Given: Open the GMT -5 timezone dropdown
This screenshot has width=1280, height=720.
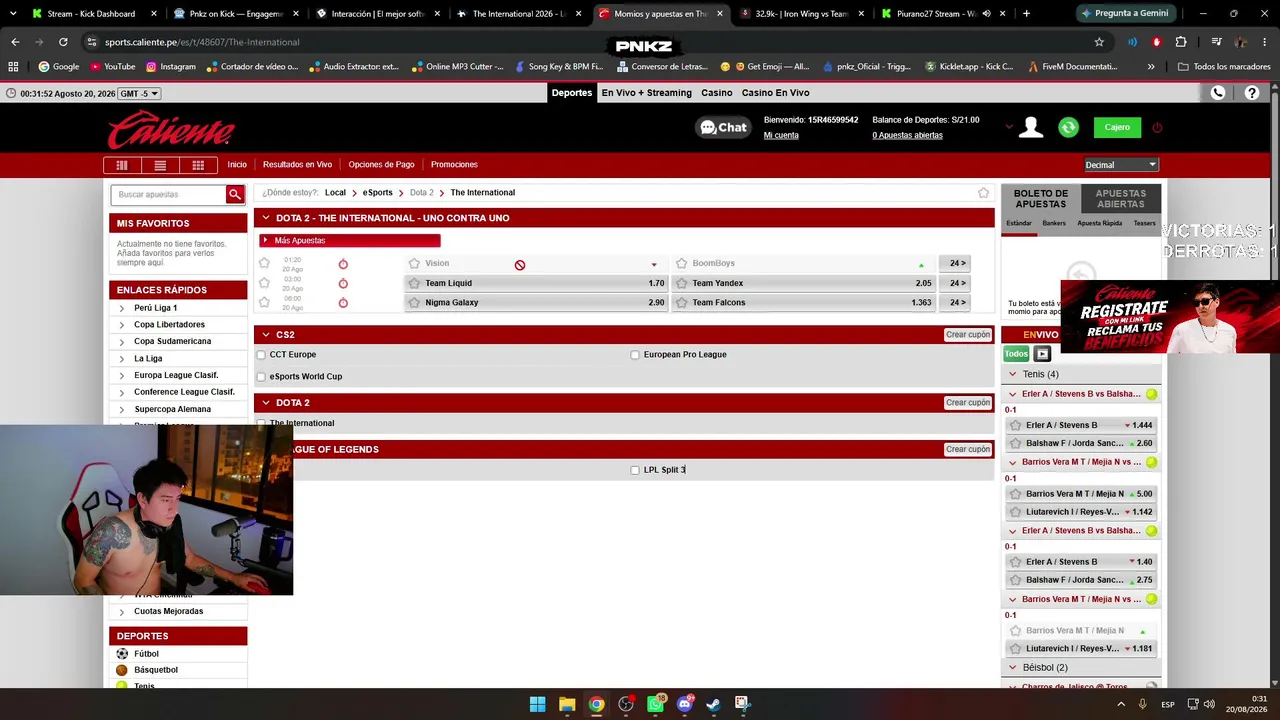Looking at the screenshot, I should click(139, 93).
